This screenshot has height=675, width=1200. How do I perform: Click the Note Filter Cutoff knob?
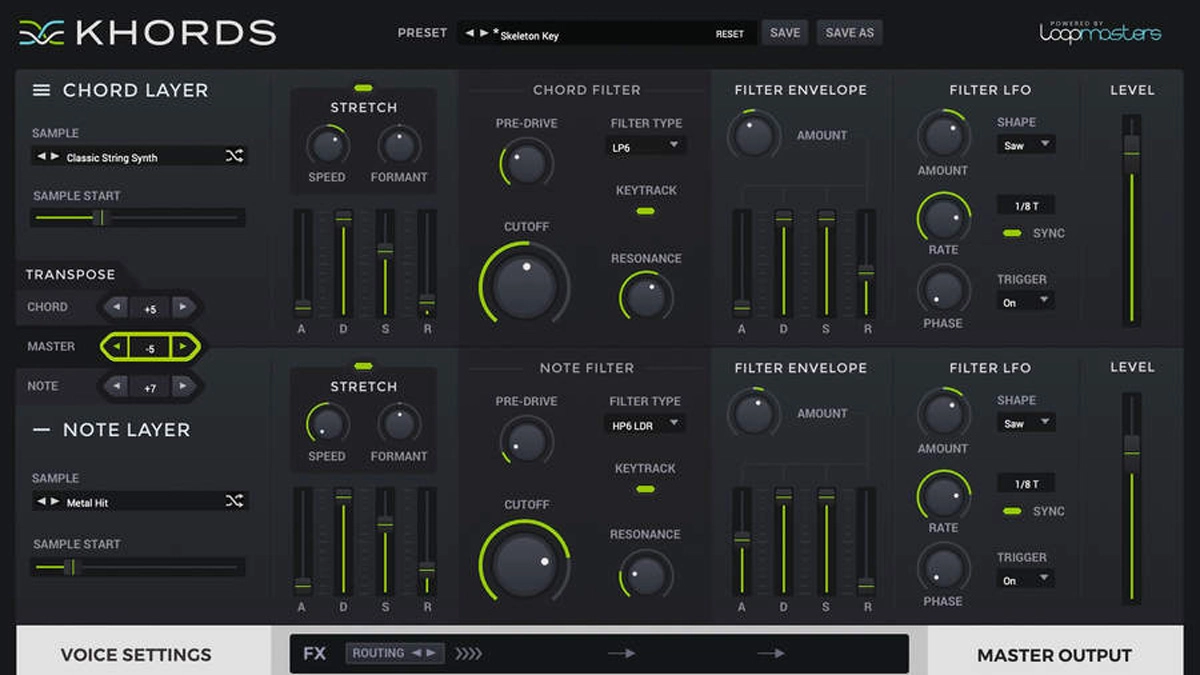click(525, 565)
